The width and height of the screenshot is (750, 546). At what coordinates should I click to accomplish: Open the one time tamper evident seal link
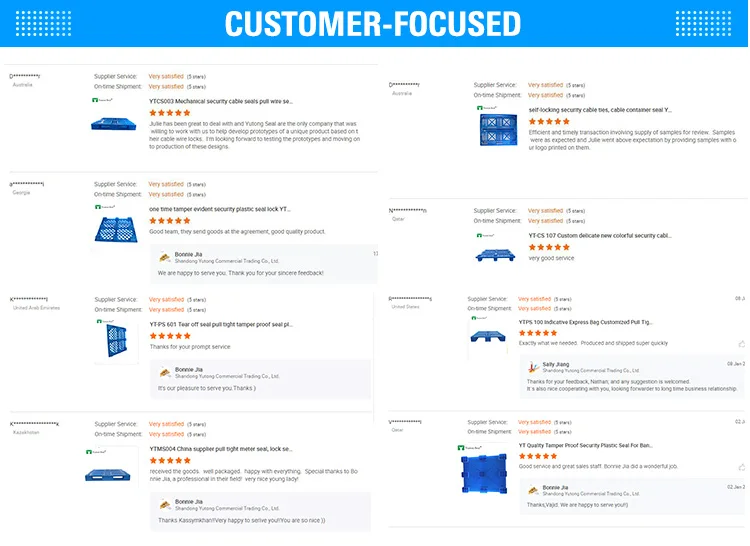[x=219, y=209]
